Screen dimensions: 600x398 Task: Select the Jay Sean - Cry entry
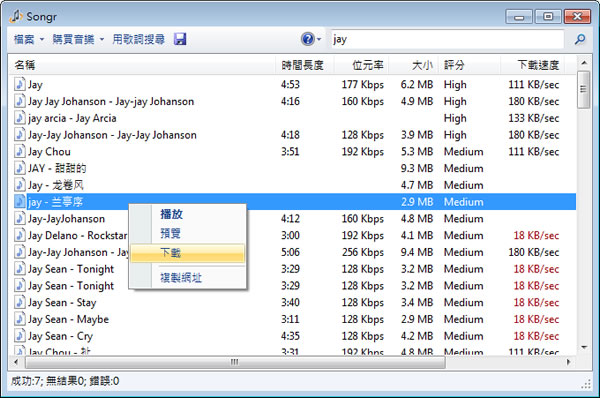[60, 336]
